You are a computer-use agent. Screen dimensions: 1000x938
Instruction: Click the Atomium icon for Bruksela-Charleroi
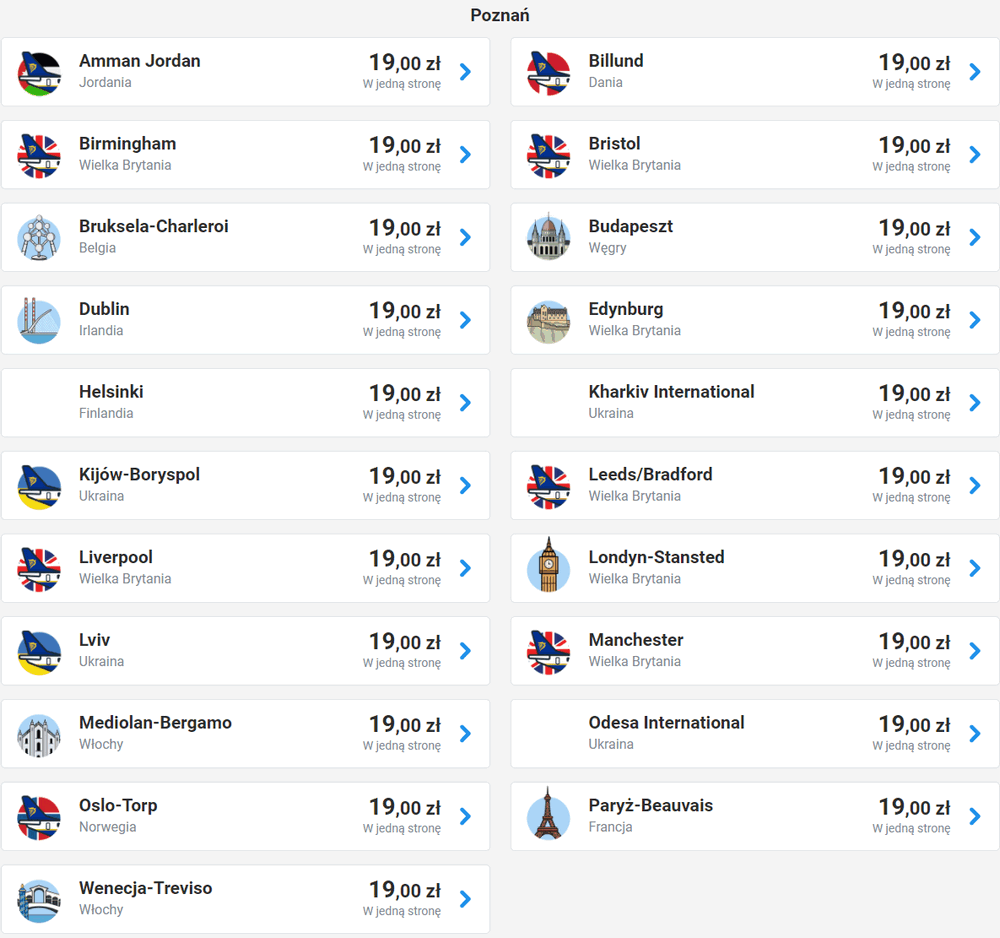pyautogui.click(x=40, y=238)
